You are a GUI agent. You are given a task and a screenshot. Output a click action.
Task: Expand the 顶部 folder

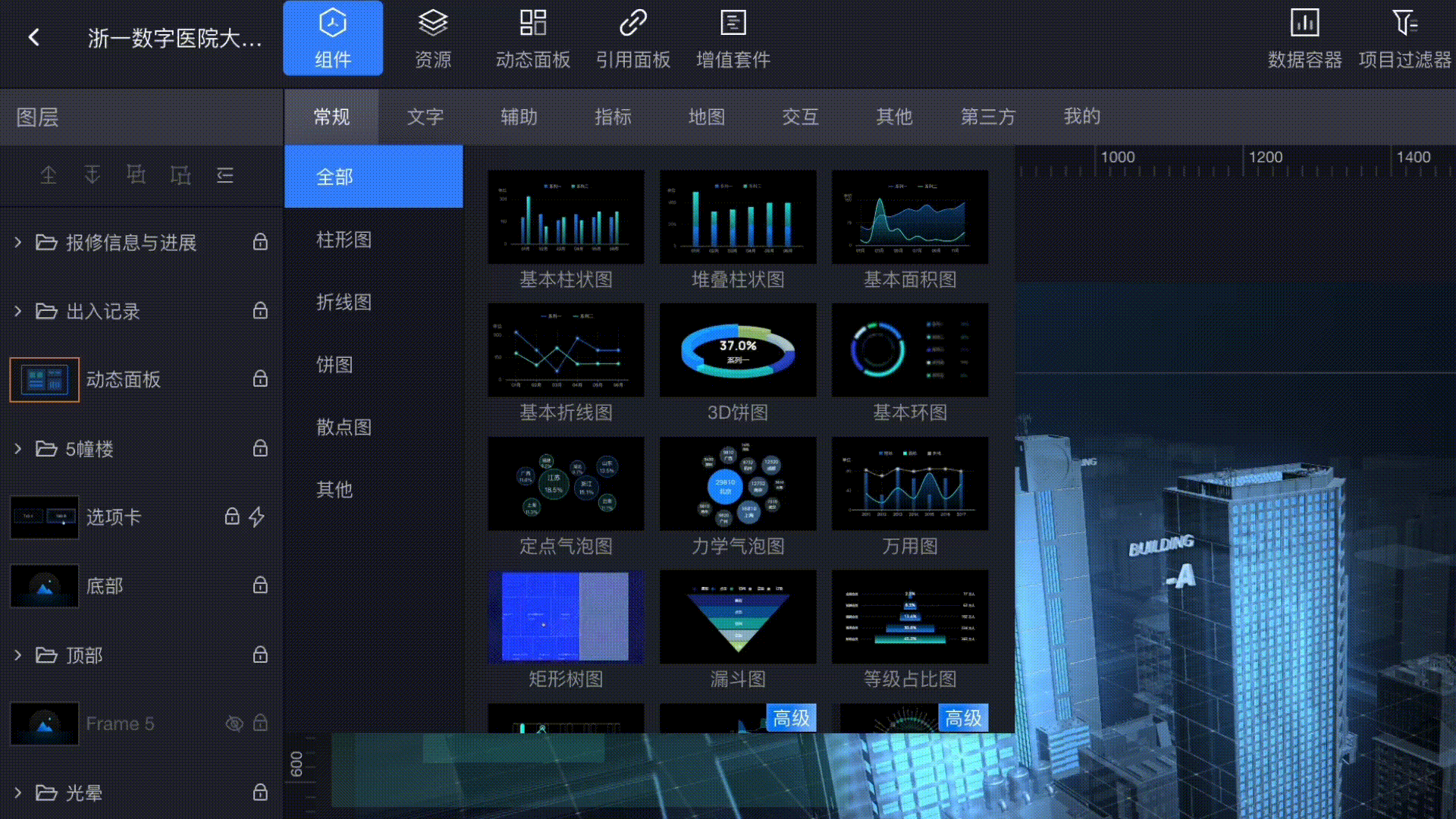(x=18, y=655)
